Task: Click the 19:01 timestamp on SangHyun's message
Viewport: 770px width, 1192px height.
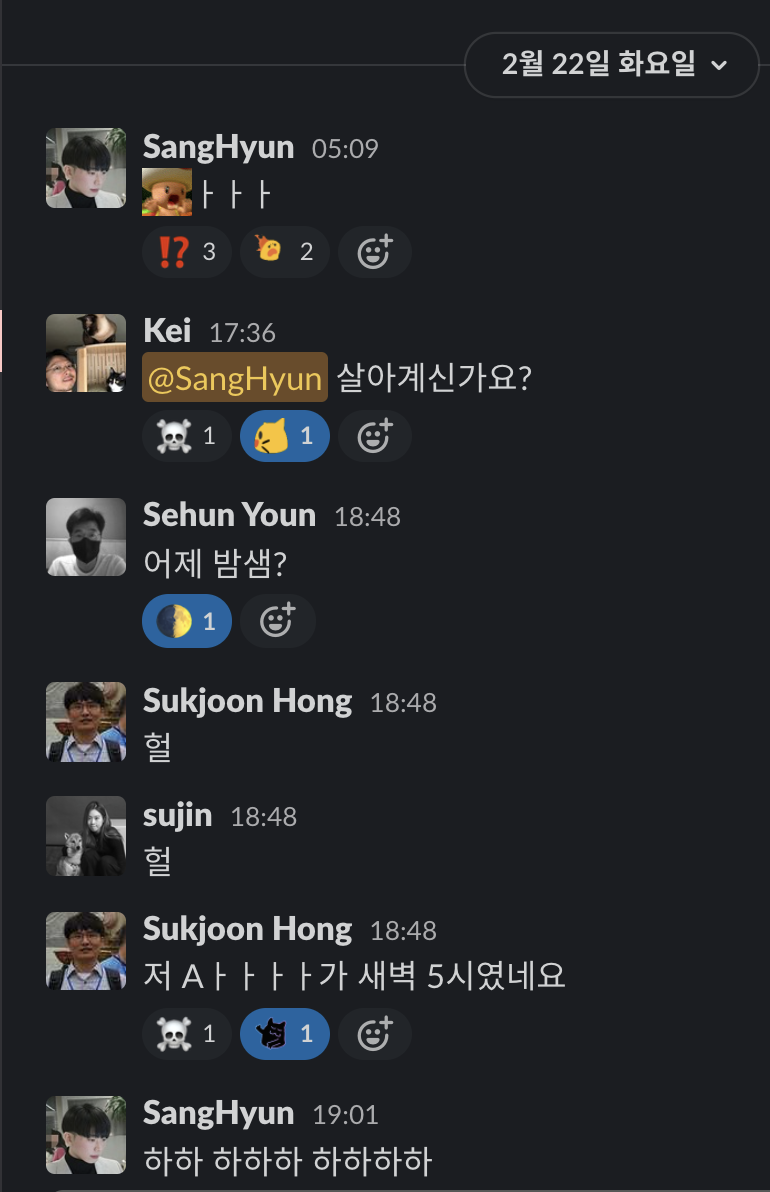Action: 345,1115
